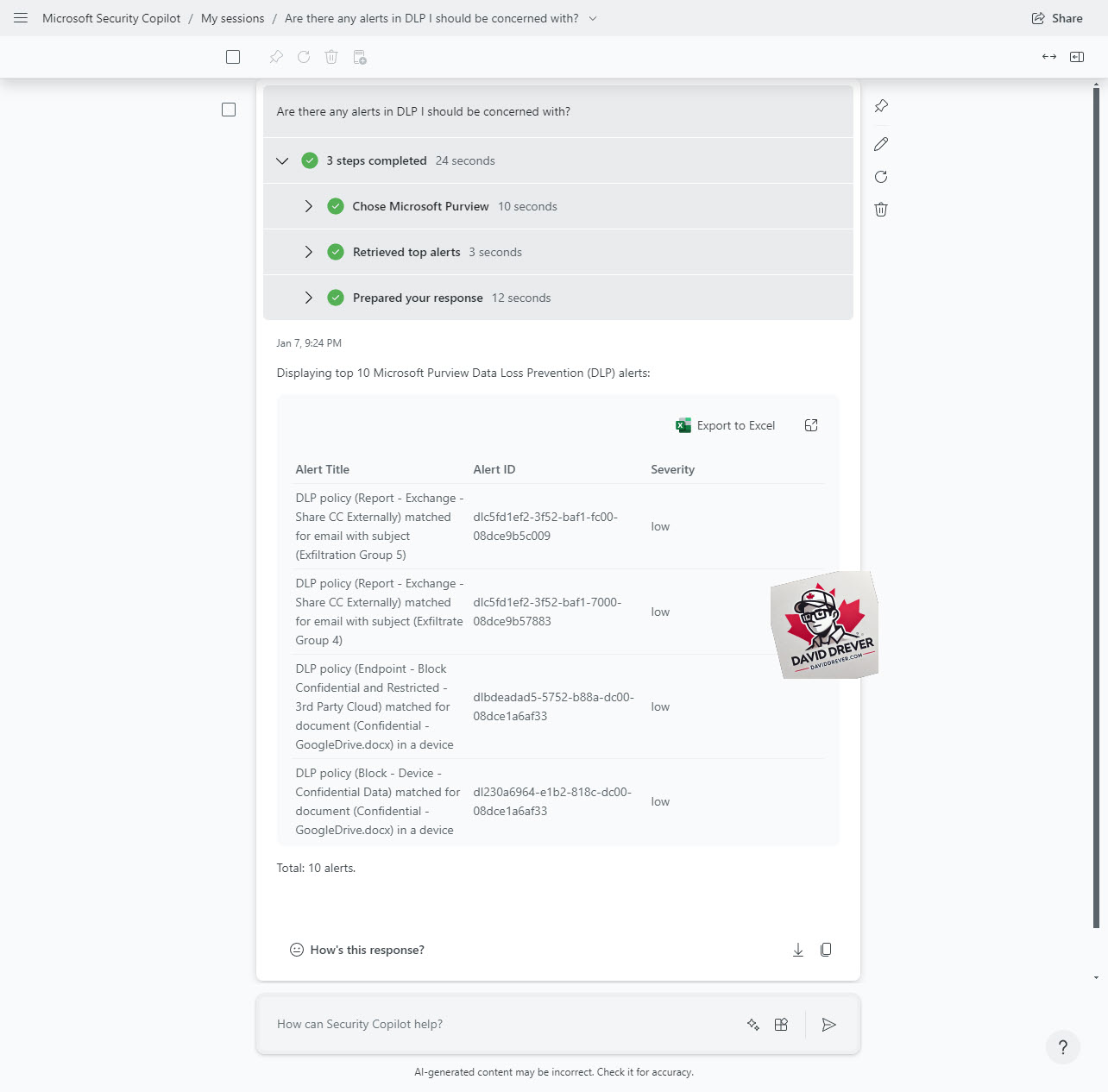Select alert ID starting dl230a6964-e1b2

tap(552, 801)
